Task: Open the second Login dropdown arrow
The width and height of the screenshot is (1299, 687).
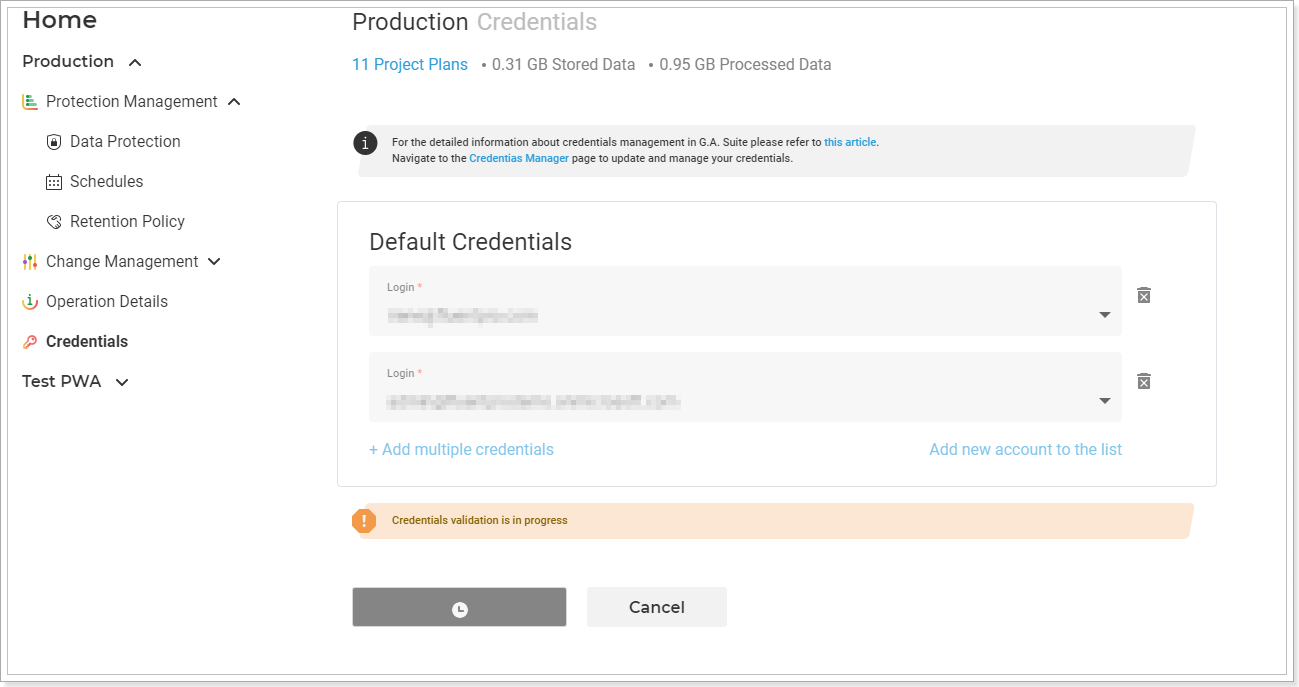Action: [x=1105, y=401]
